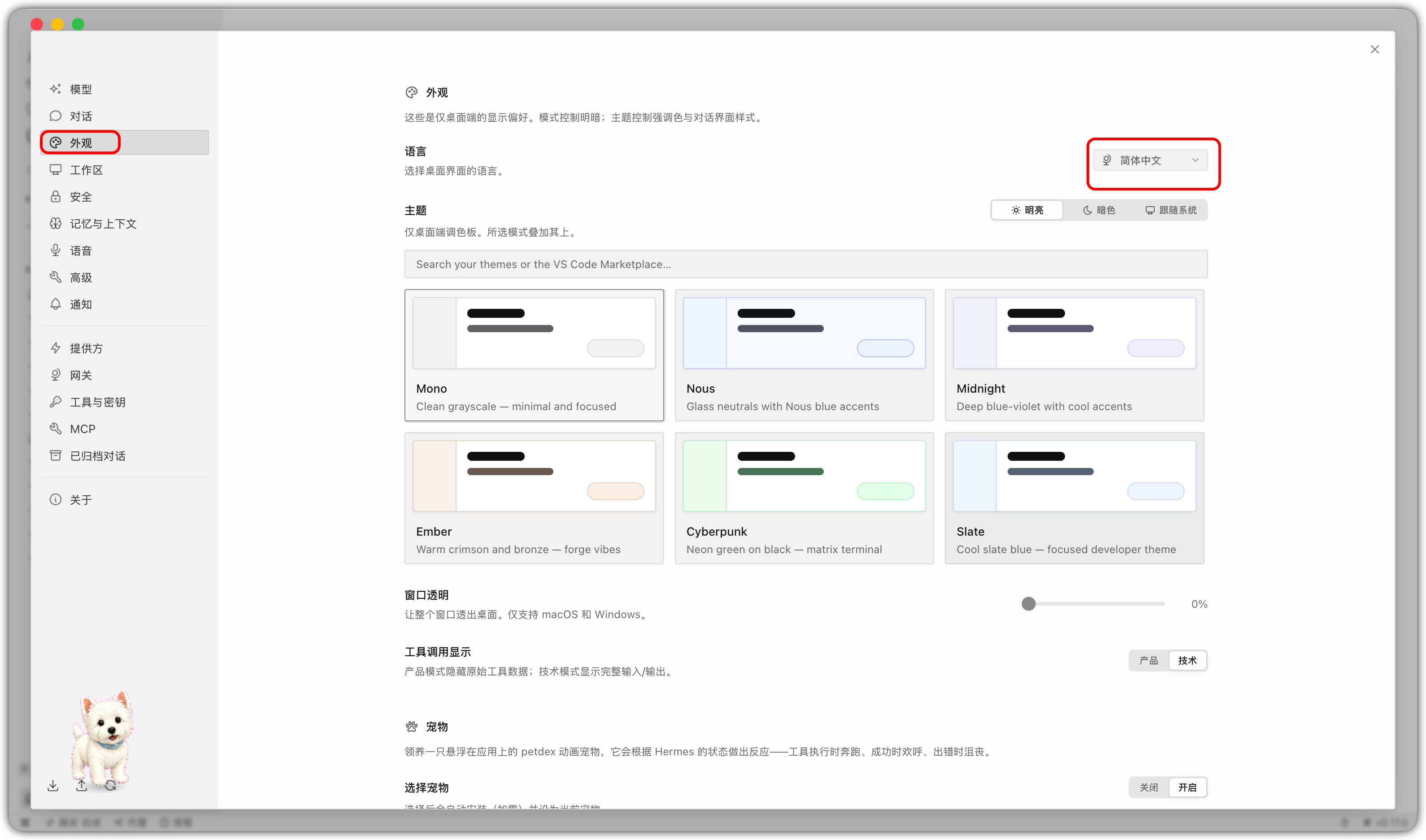Open the 模型 settings section
The image size is (1426, 840).
tap(125, 89)
